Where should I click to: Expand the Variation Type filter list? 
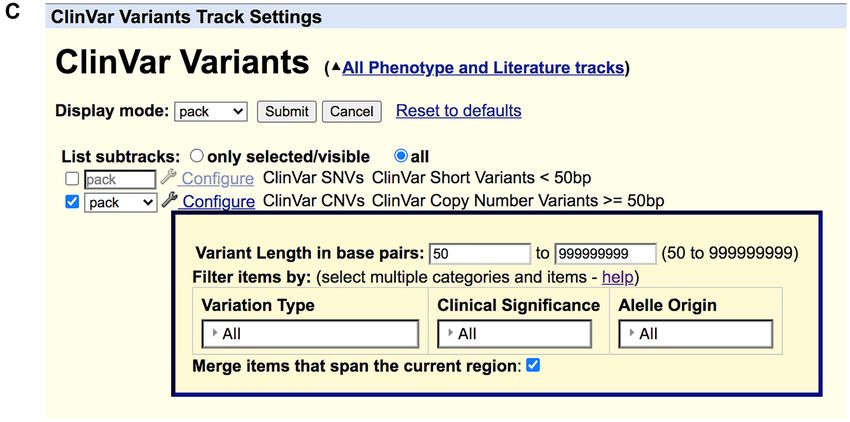[310, 334]
